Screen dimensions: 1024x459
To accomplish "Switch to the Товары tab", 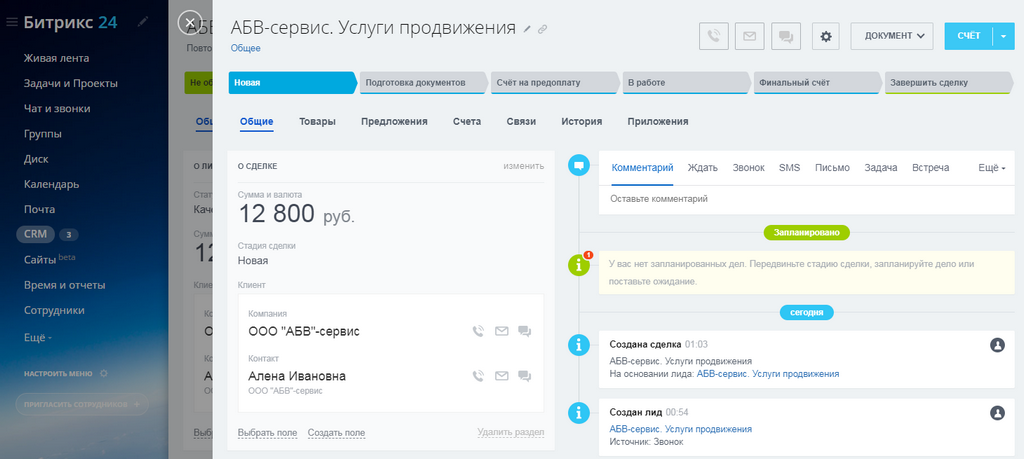I will (317, 121).
